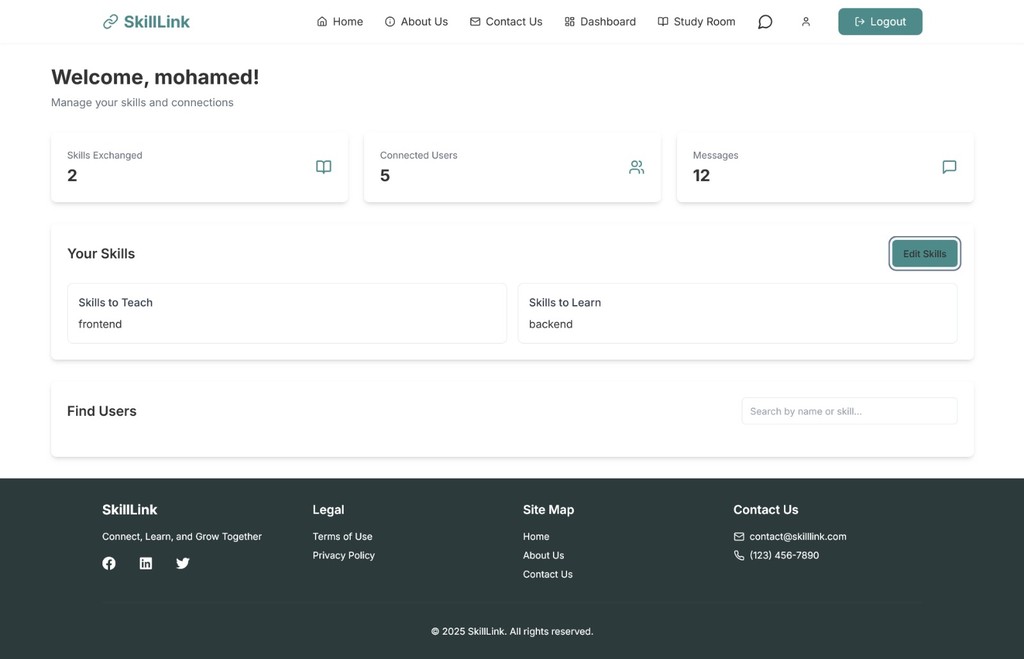Viewport: 1024px width, 659px height.
Task: Click the 'Your Skills' heading
Action: [x=101, y=253]
